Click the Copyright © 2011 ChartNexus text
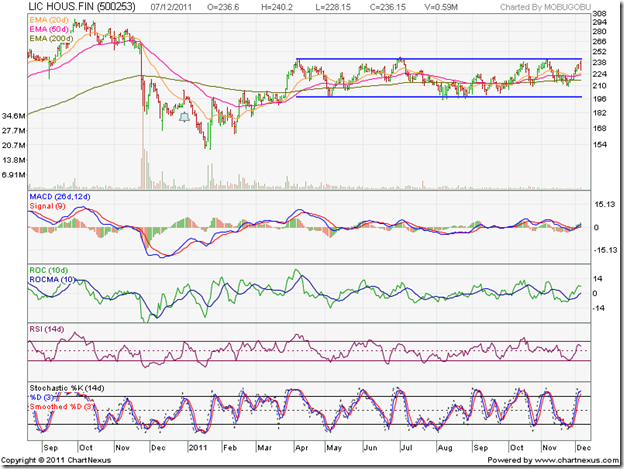The height and width of the screenshot is (469, 624). click(x=56, y=460)
